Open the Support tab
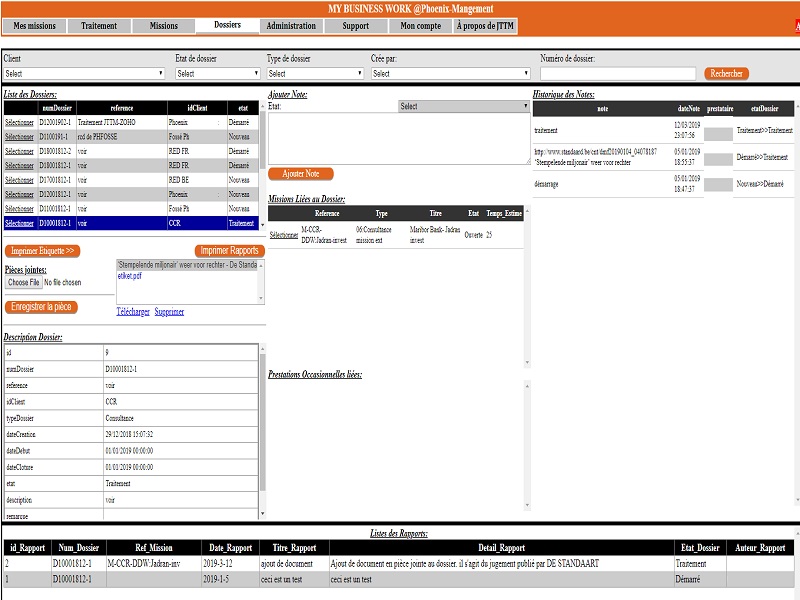This screenshot has width=800, height=600. tap(356, 26)
